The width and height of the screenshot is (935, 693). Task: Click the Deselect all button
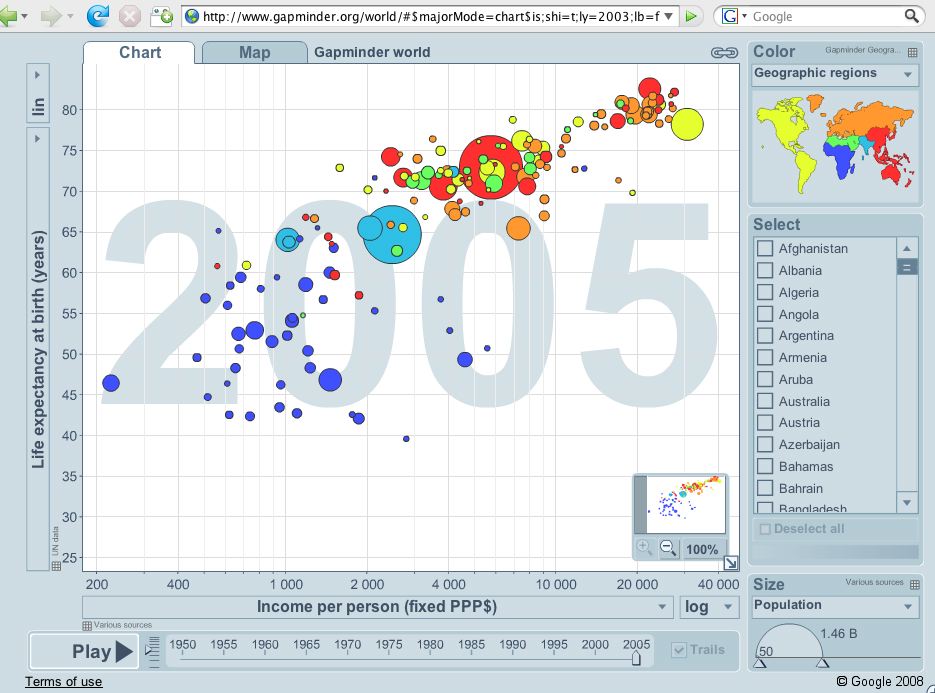(835, 529)
